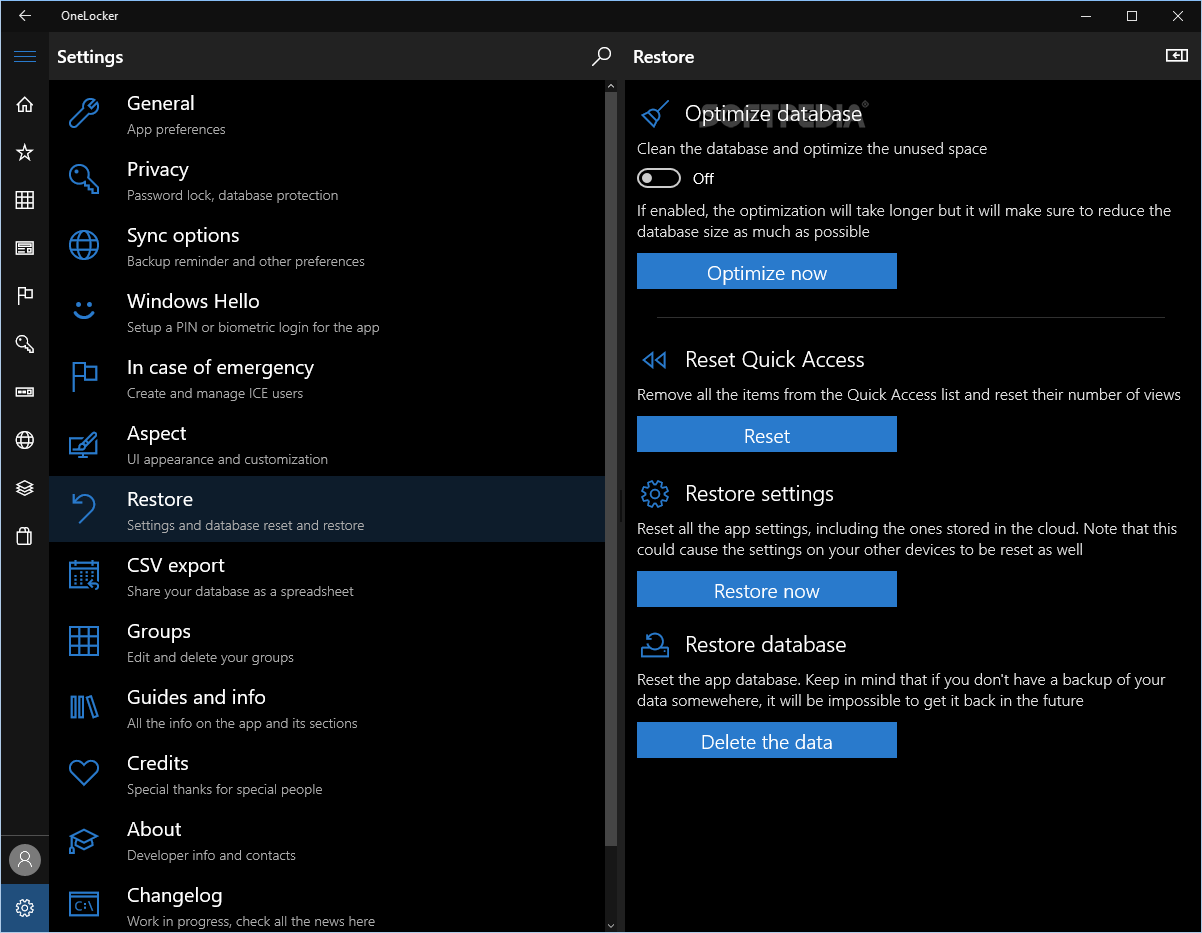Click the Changelog console icon
The width and height of the screenshot is (1202, 933).
click(x=84, y=905)
